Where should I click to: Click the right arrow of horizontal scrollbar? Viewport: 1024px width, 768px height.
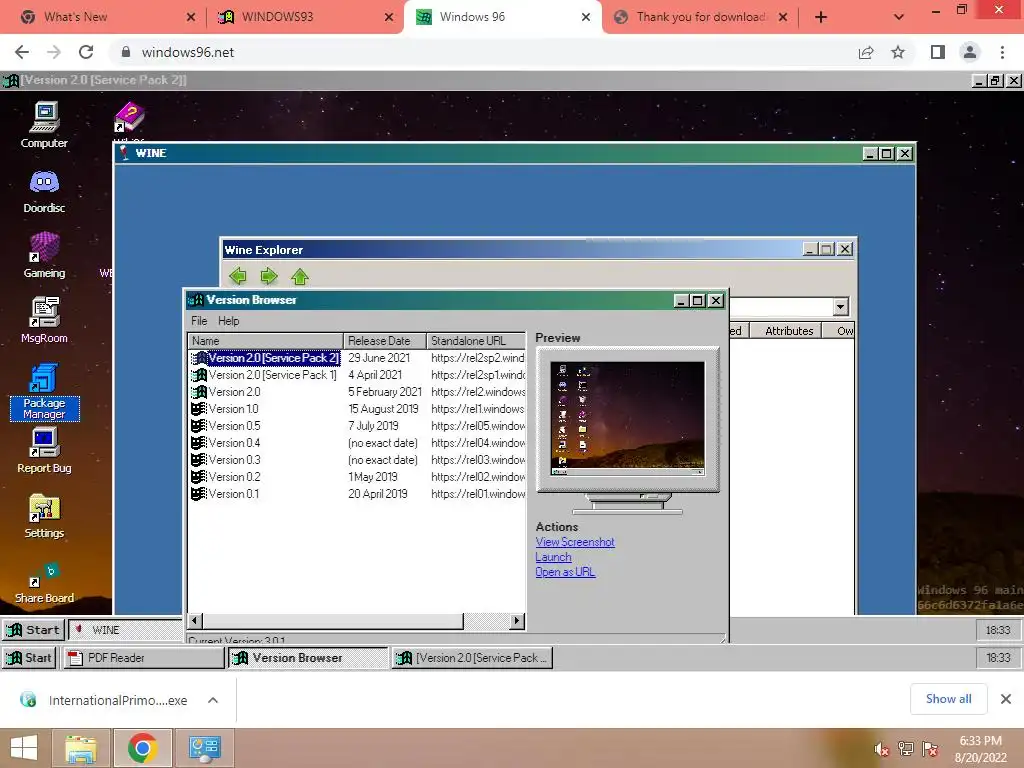517,620
